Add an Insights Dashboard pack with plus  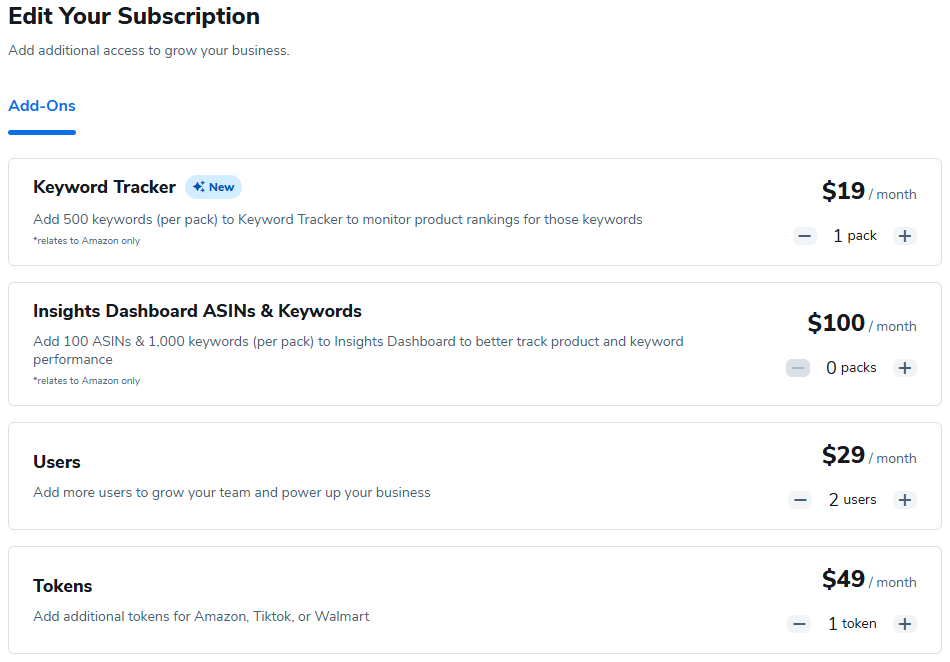pos(905,368)
